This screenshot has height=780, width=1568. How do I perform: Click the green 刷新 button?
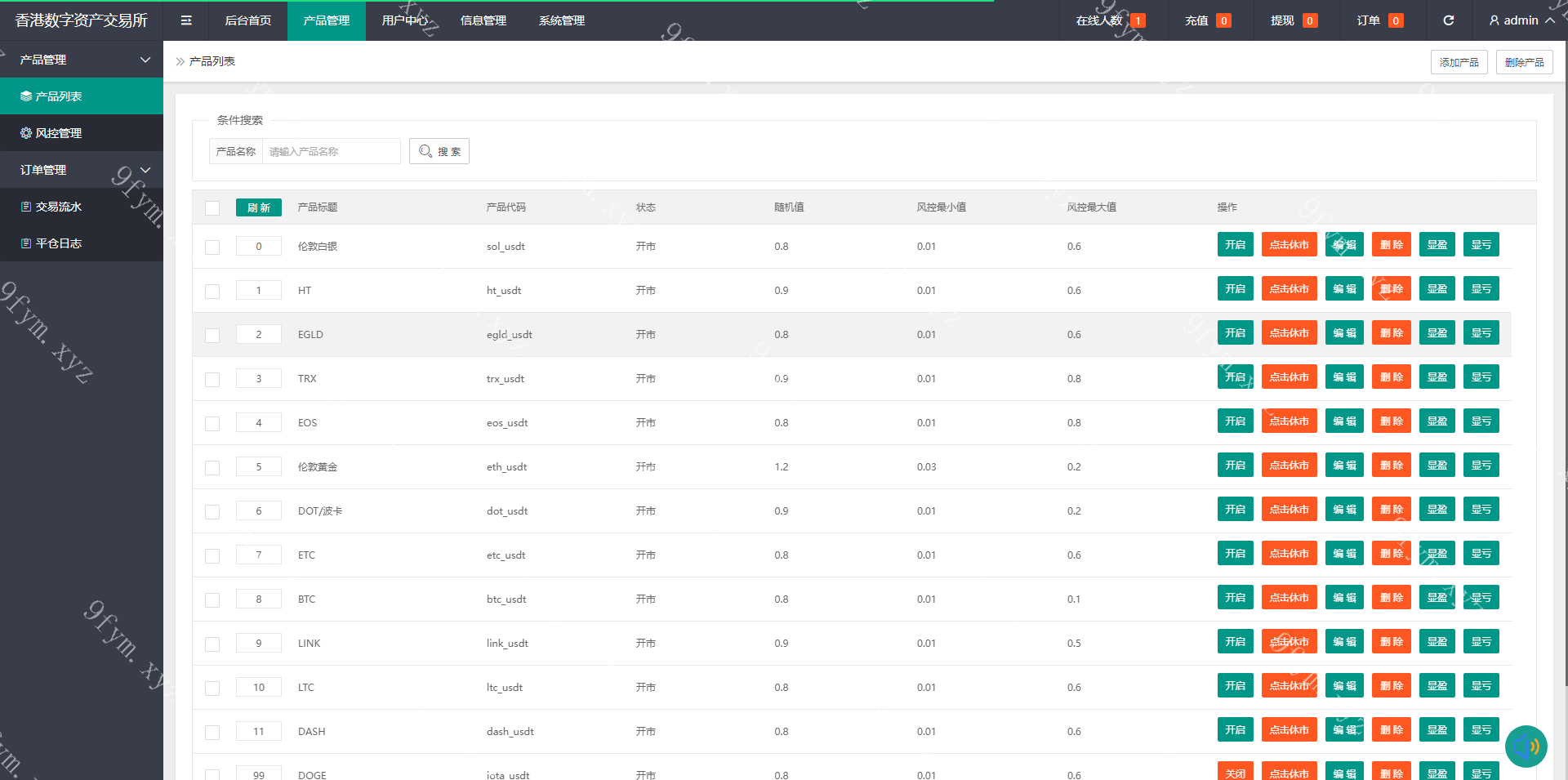259,207
